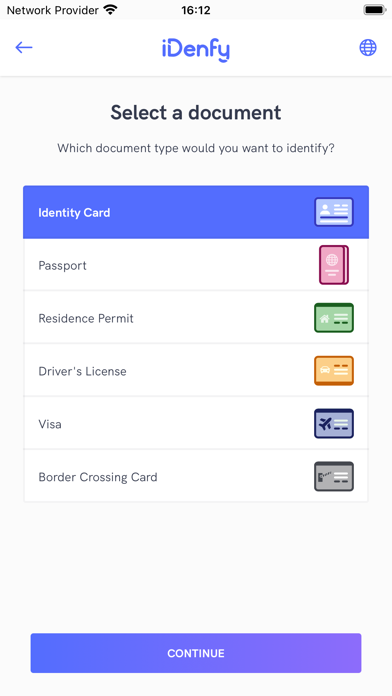The width and height of the screenshot is (392, 696).
Task: Tap the back arrow icon
Action: [x=24, y=47]
